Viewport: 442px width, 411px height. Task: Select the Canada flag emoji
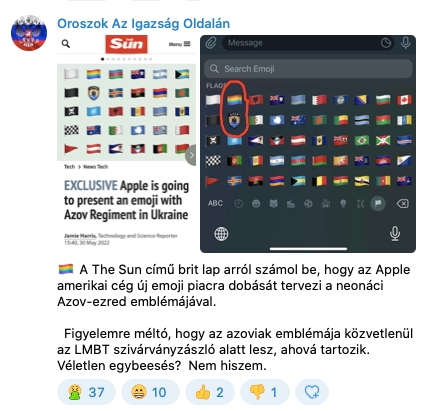tap(404, 100)
